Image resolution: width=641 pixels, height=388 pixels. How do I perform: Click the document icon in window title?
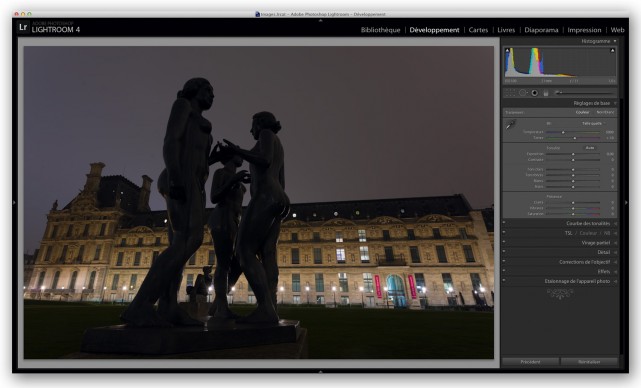257,14
